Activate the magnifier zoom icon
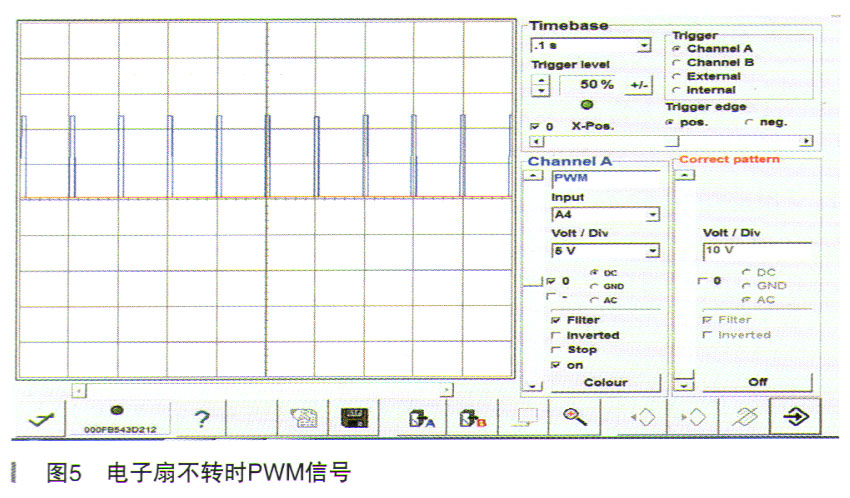The width and height of the screenshot is (850, 498). (x=575, y=417)
